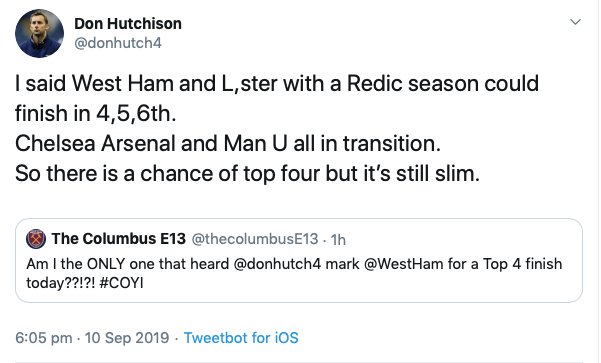This screenshot has width=601, height=363.
Task: Click the @thecolumbusE13 handle
Action: [255, 239]
